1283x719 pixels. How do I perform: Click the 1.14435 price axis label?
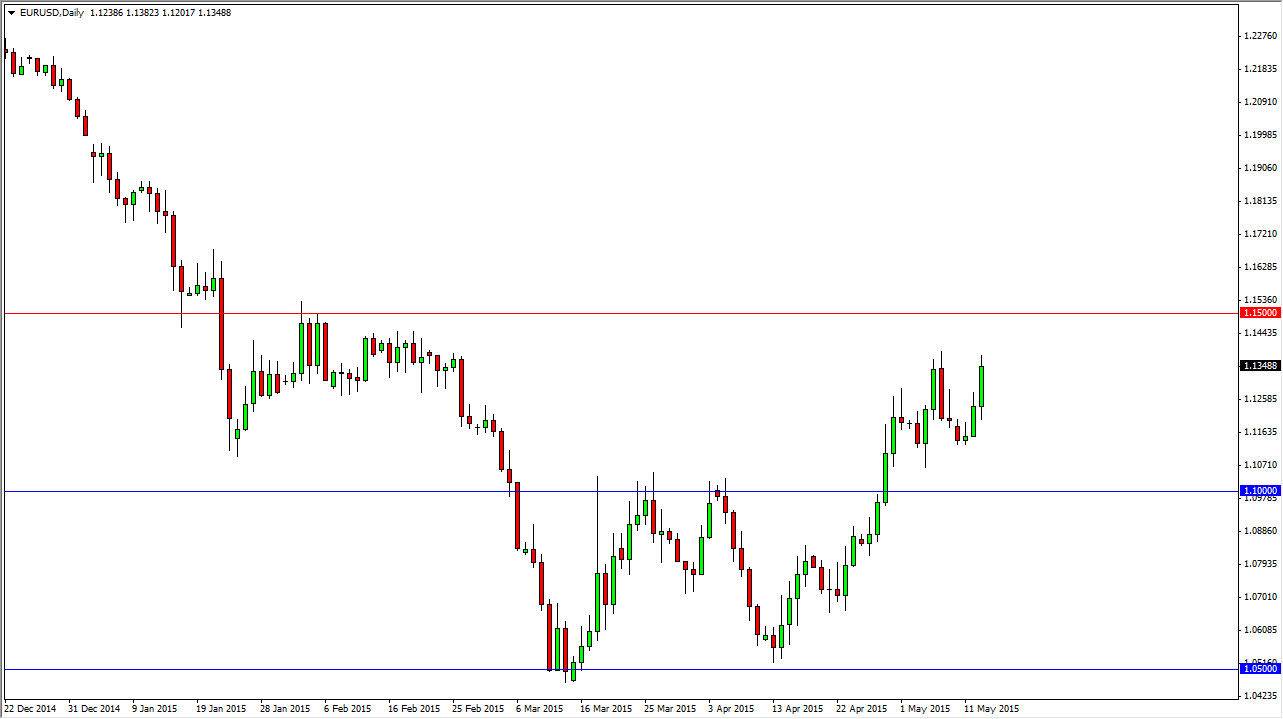pos(1262,333)
